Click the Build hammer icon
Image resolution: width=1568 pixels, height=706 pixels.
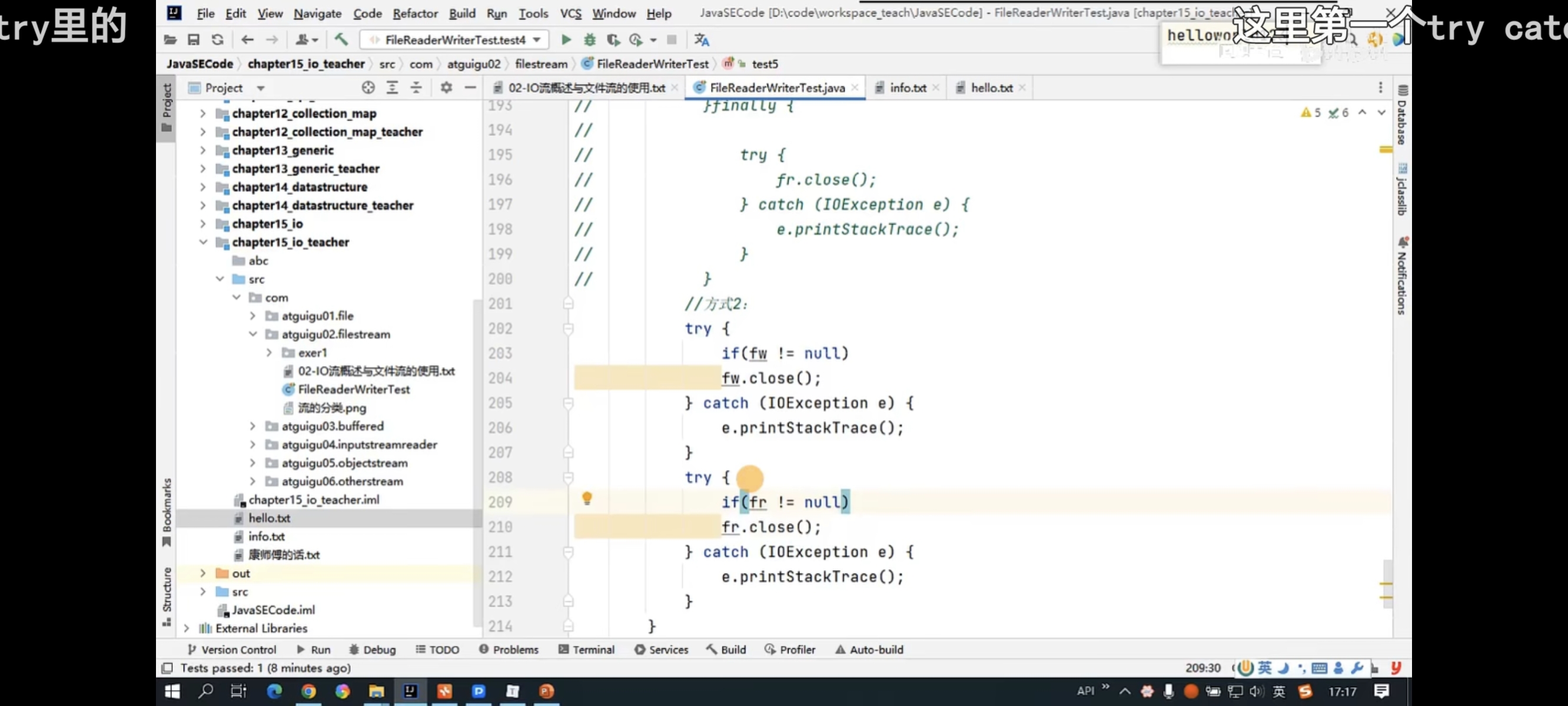click(x=341, y=39)
